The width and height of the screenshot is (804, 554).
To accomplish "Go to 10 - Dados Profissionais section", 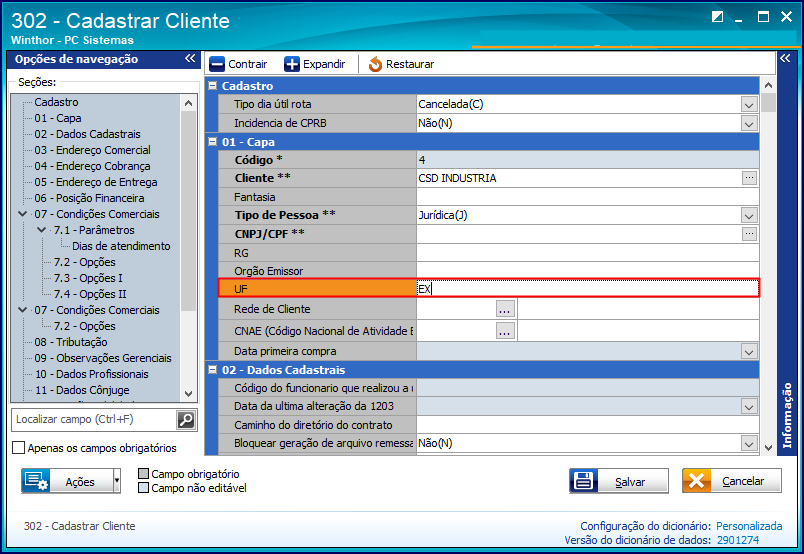I will (92, 374).
